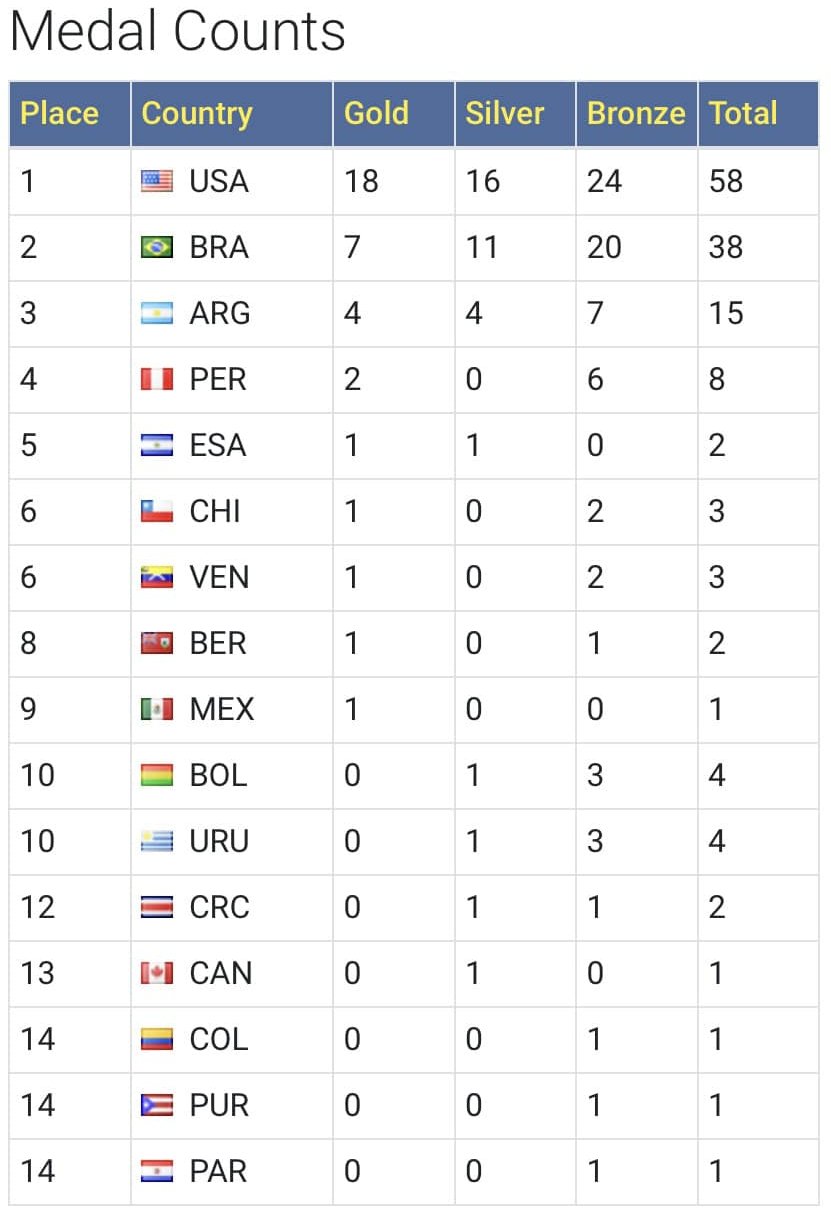Click the Uruguay flag icon
The height and width of the screenshot is (1219, 831).
[x=157, y=841]
